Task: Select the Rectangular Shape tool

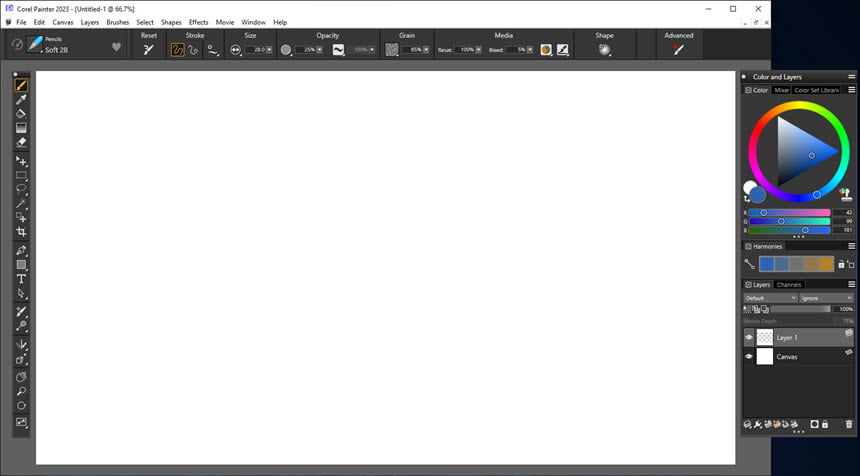Action: coord(21,265)
